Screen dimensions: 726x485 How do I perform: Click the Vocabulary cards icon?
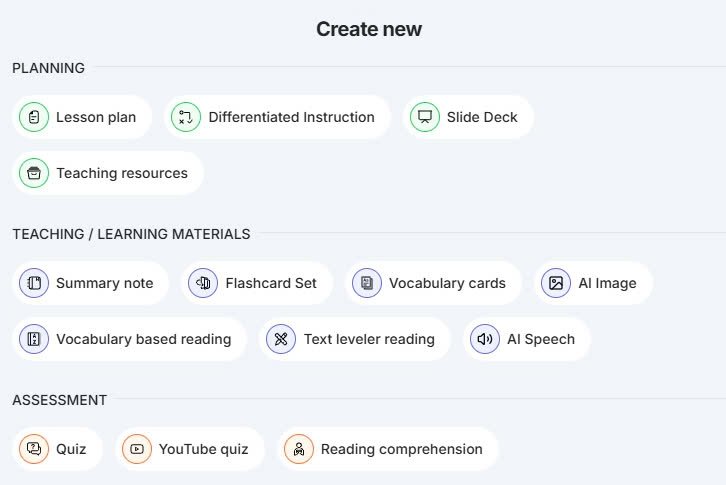(367, 283)
